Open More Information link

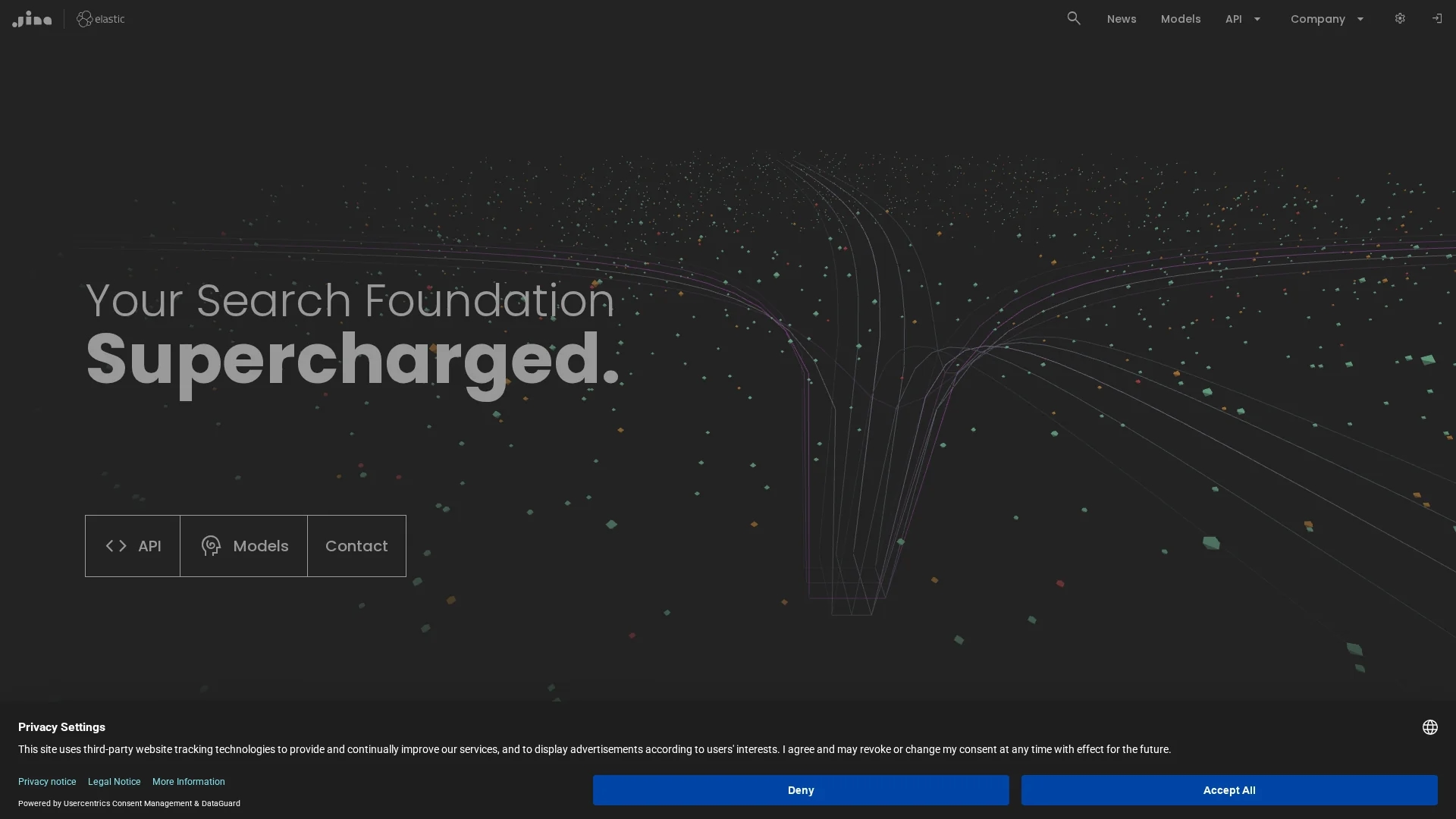click(189, 782)
